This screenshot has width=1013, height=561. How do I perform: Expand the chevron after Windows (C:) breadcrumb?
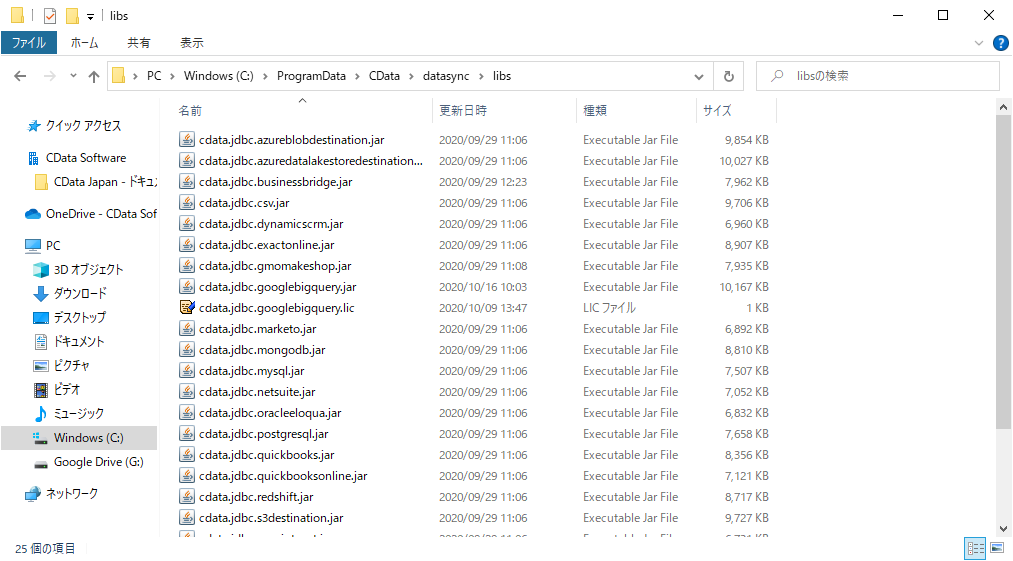tap(265, 76)
